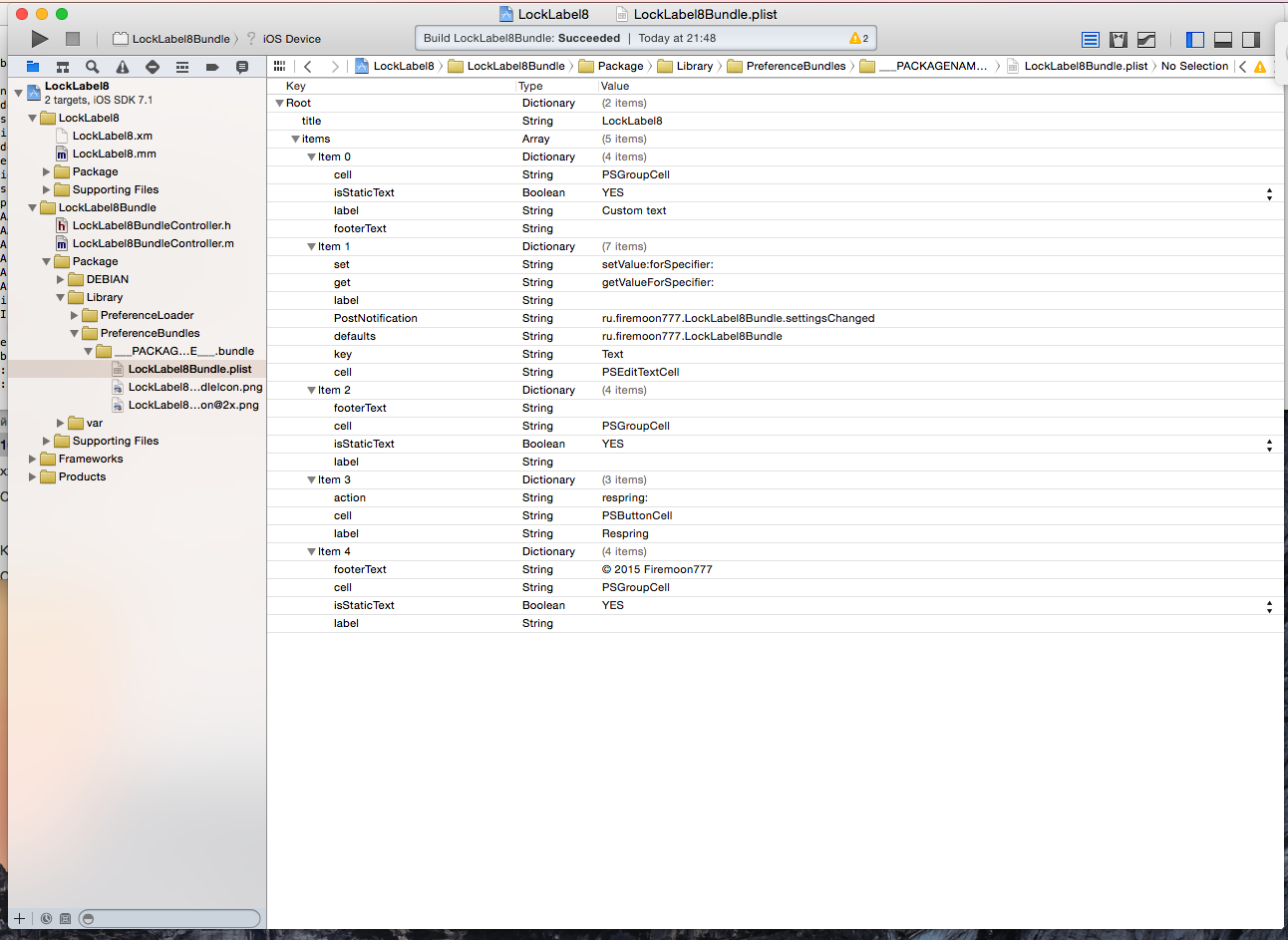
Task: Collapse Item 1 dictionary in plist
Action: [312, 246]
